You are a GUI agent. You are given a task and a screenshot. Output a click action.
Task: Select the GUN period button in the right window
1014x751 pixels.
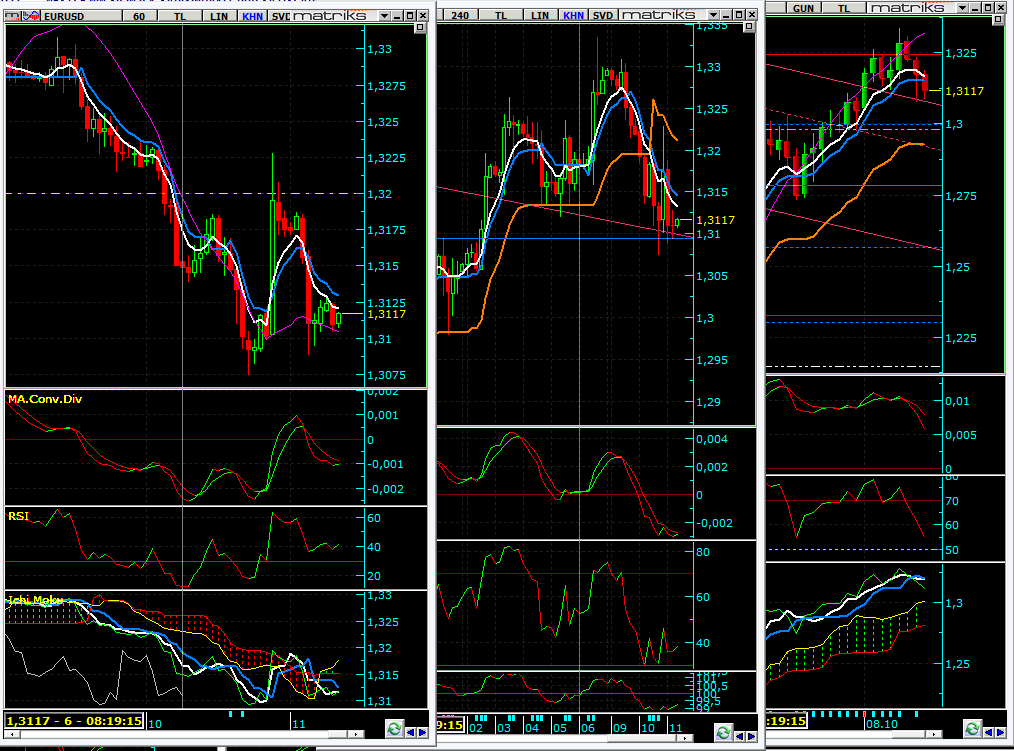click(803, 8)
